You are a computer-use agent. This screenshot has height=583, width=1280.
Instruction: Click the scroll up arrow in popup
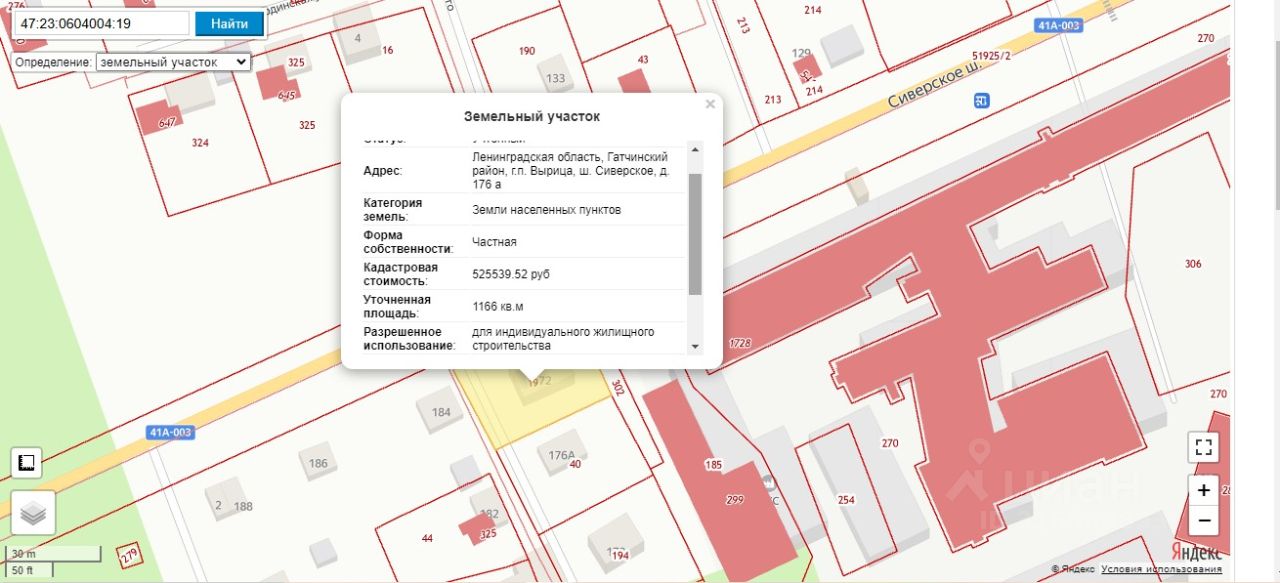(695, 149)
